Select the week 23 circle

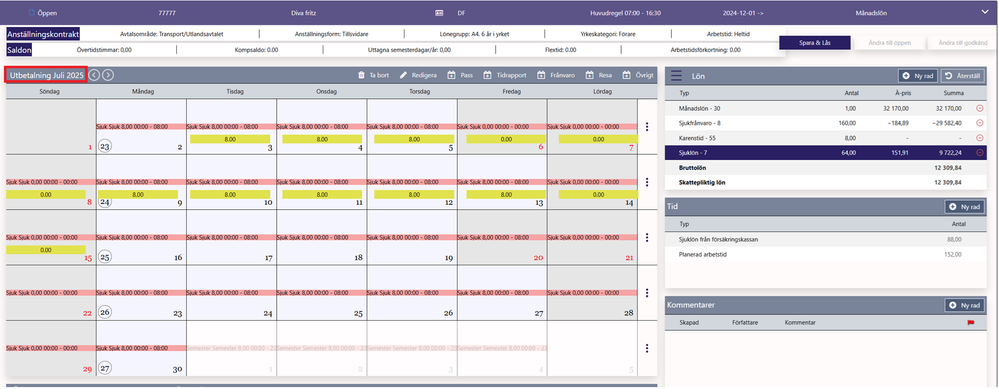[x=105, y=147]
